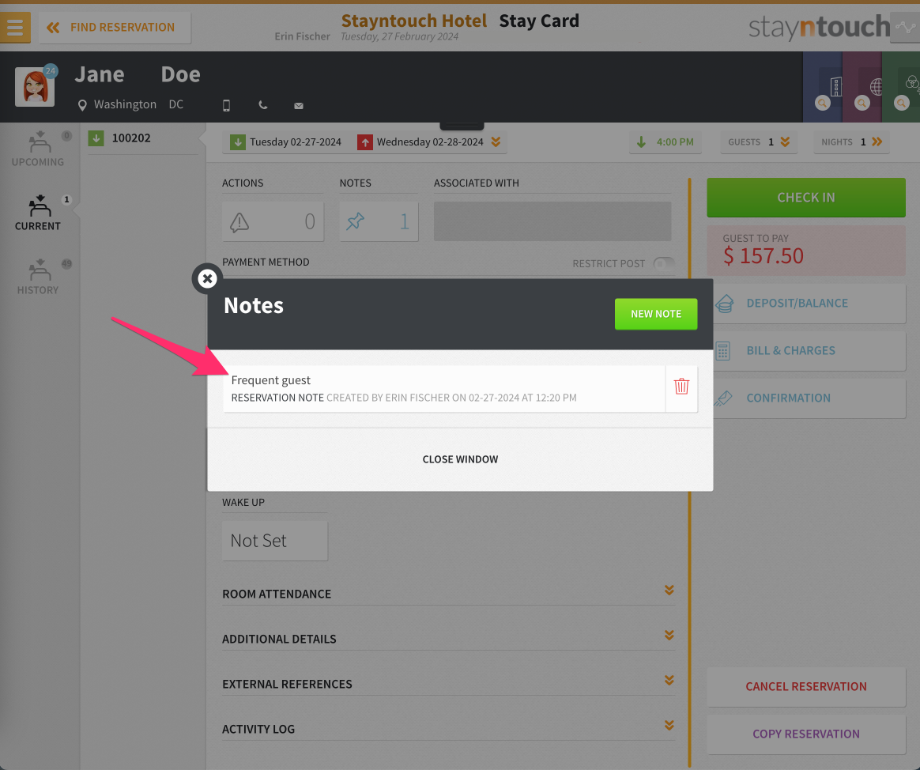
Task: Open the History reservations tab
Action: click(38, 277)
